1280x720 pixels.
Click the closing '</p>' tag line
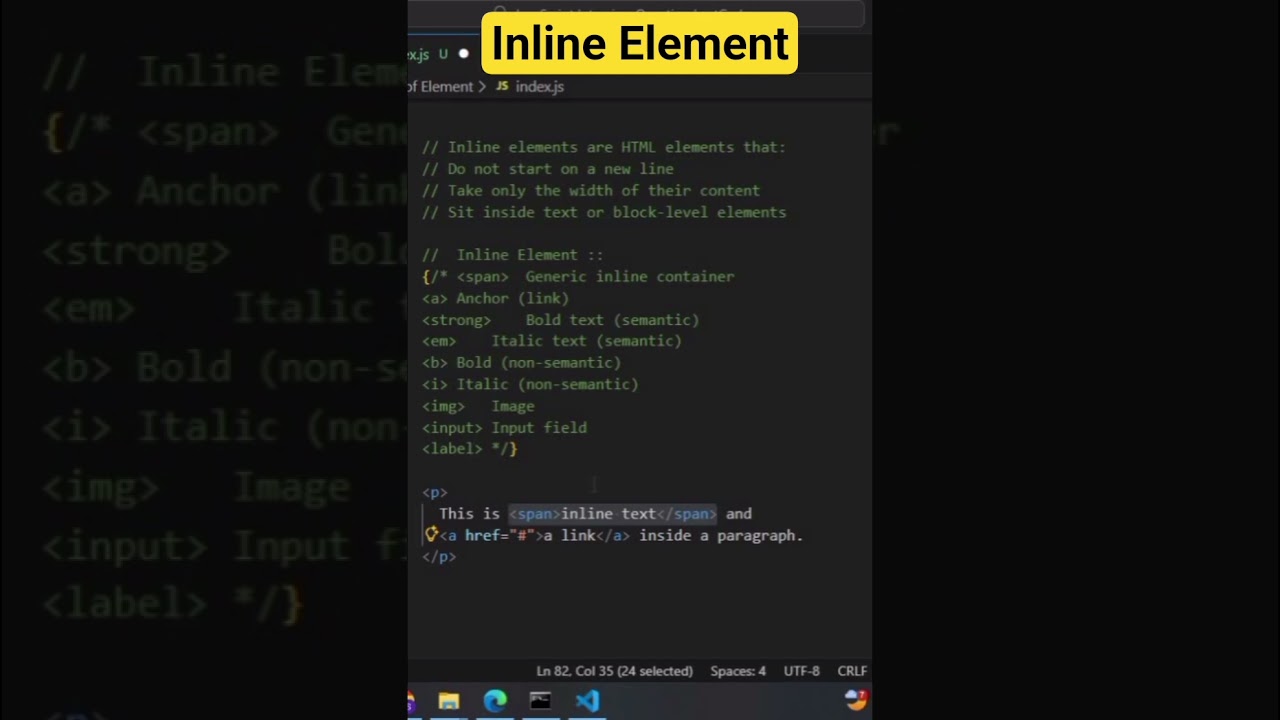(439, 557)
